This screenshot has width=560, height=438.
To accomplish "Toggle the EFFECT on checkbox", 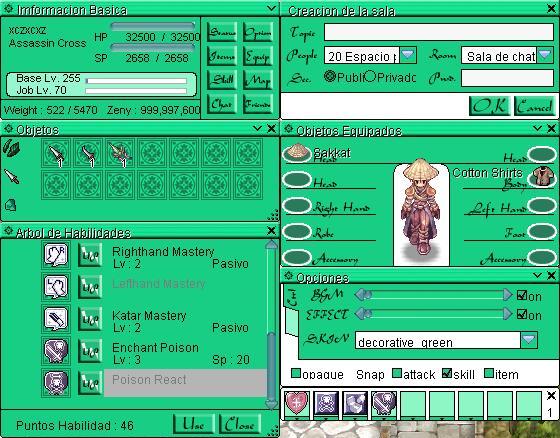I will pos(522,314).
